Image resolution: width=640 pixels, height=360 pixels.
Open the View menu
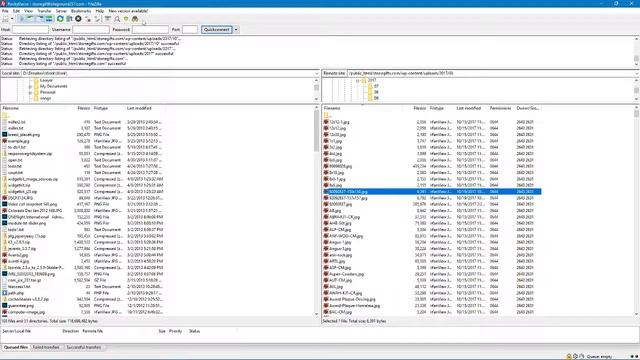[29, 11]
